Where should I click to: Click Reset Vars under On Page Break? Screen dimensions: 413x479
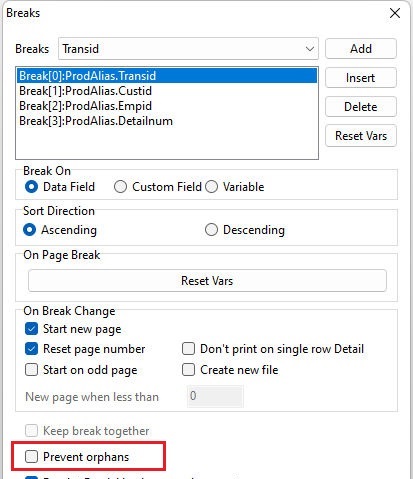pos(207,281)
